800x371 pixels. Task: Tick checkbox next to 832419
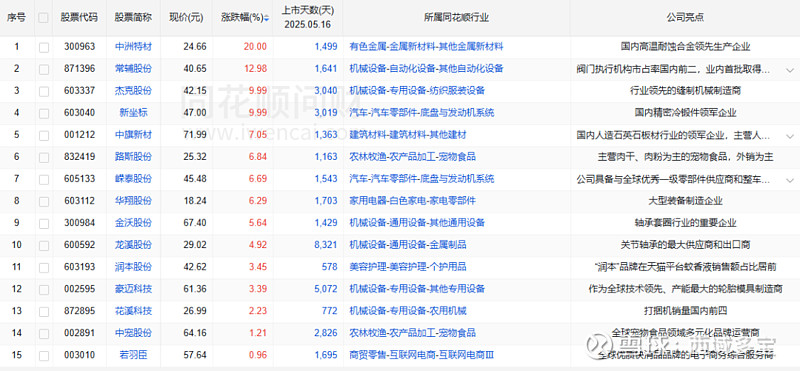pyautogui.click(x=44, y=158)
